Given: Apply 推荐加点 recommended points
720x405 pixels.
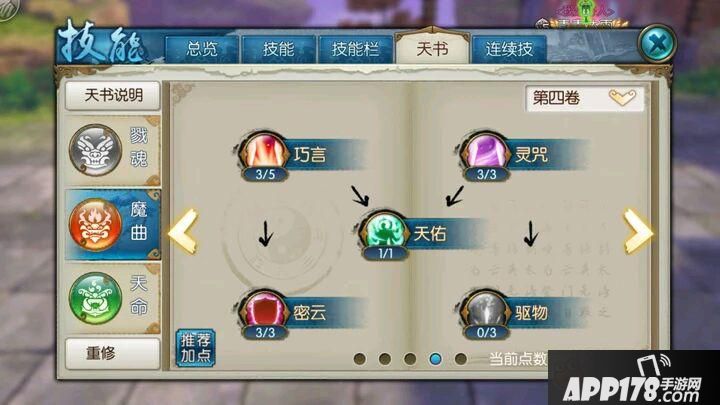Looking at the screenshot, I should 196,348.
